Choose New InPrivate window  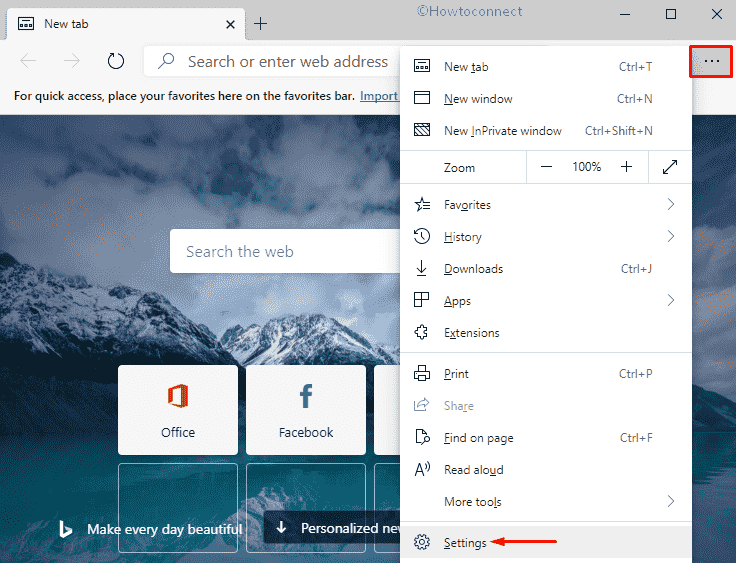[x=502, y=131]
